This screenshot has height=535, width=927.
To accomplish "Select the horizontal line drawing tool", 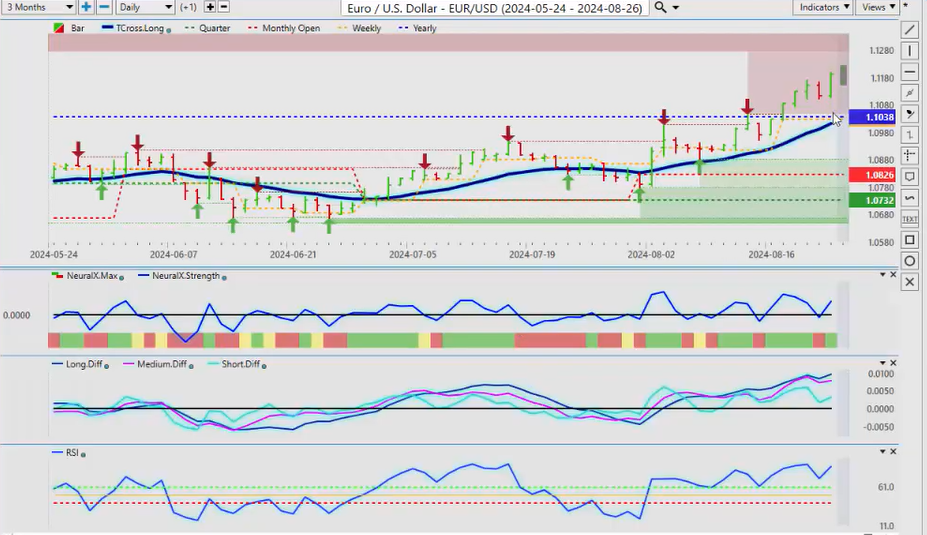I will pos(910,72).
